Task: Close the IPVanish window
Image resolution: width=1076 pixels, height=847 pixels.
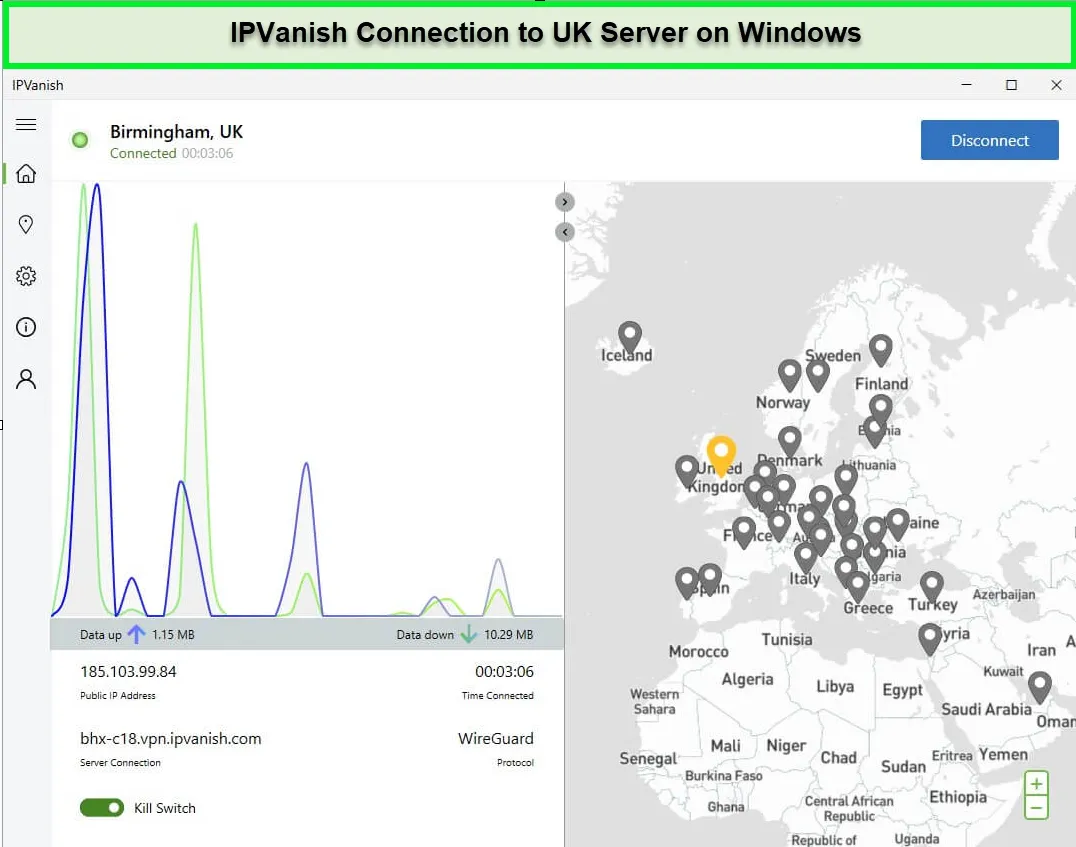Action: point(1056,85)
